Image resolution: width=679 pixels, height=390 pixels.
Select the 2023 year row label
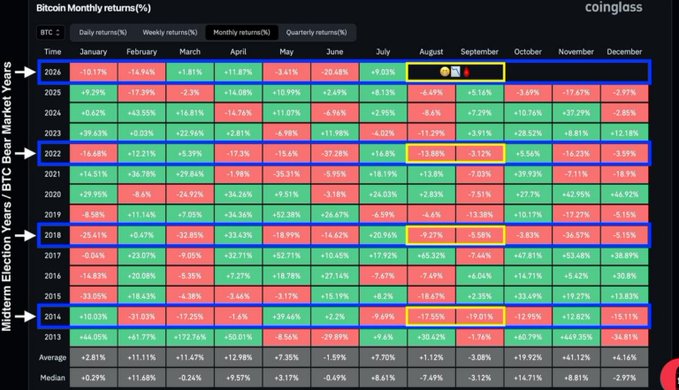52,133
